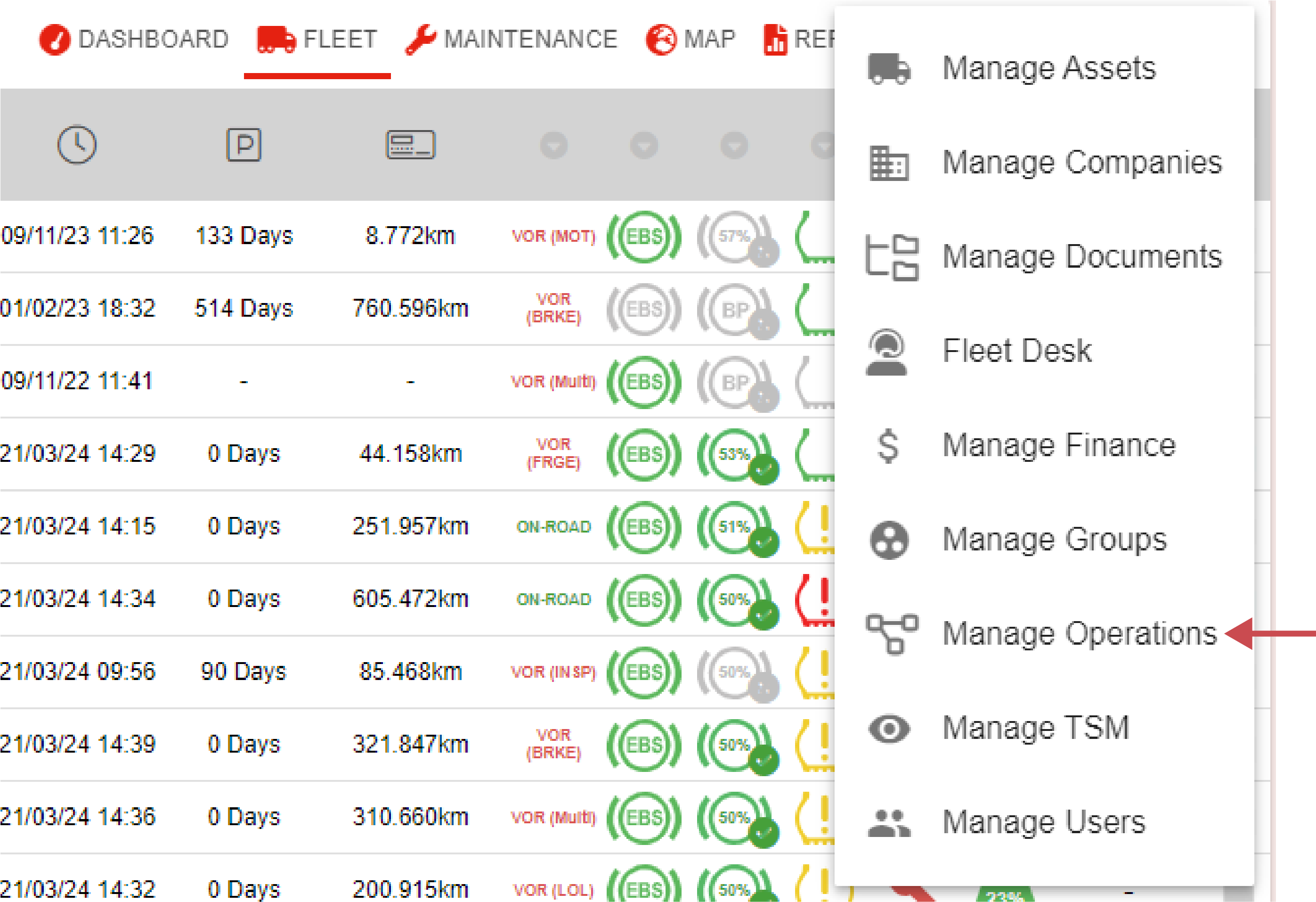The image size is (1316, 902).
Task: Click Manage Users
Action: click(x=1045, y=821)
